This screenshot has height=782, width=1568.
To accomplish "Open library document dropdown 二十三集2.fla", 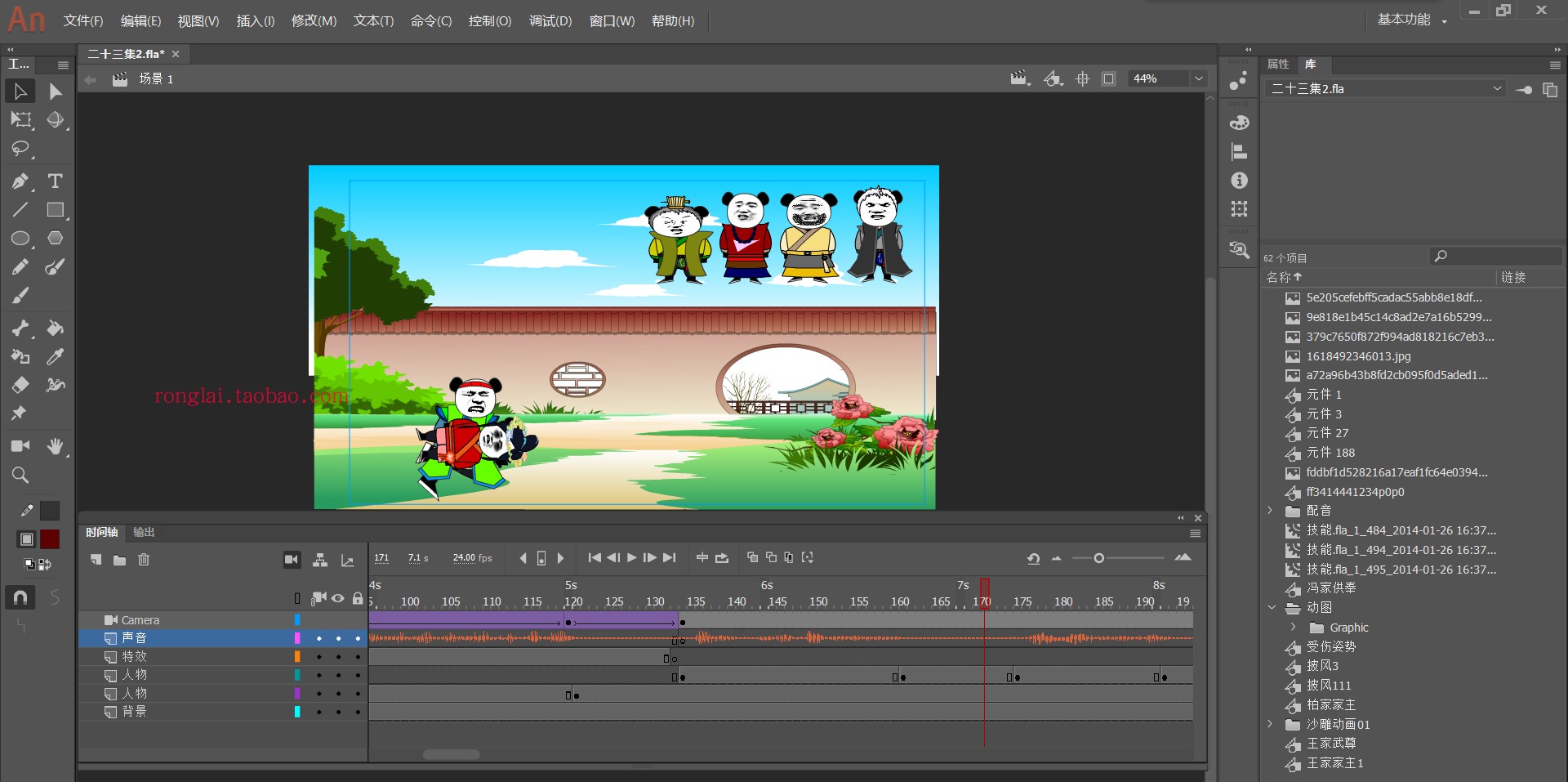I will tap(1386, 88).
